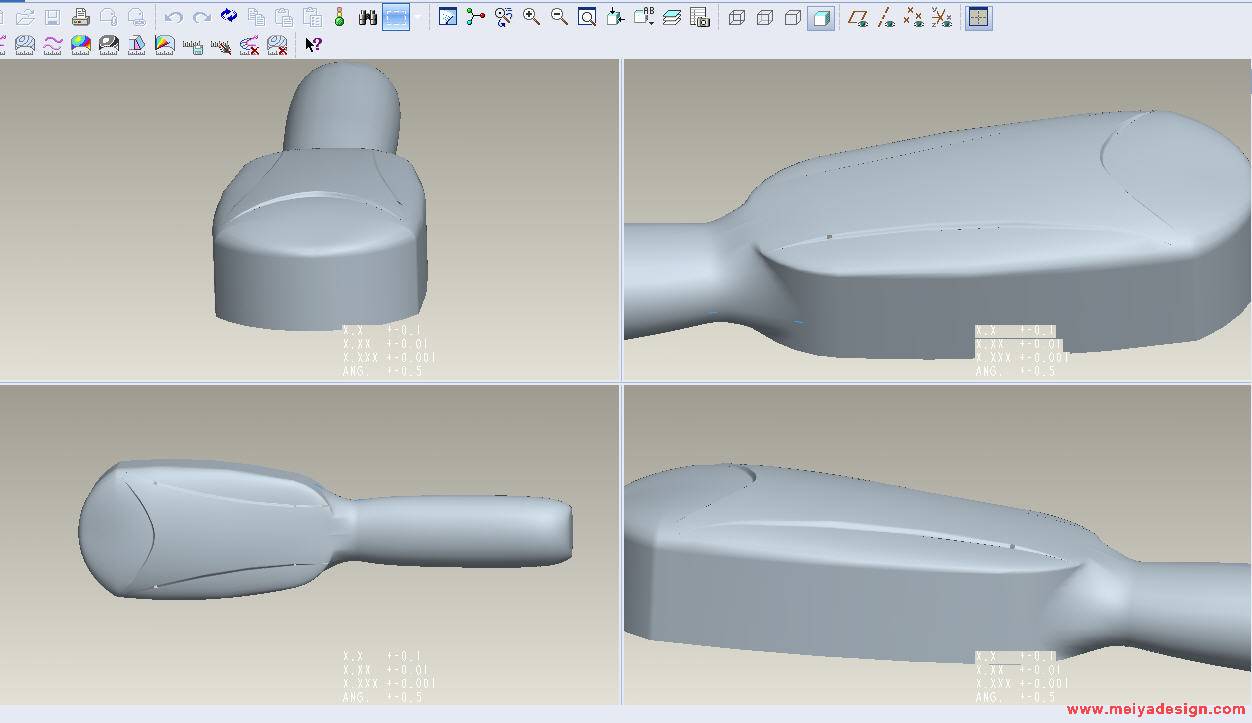1252x723 pixels.
Task: Refit the model to the screen
Action: pos(587,17)
